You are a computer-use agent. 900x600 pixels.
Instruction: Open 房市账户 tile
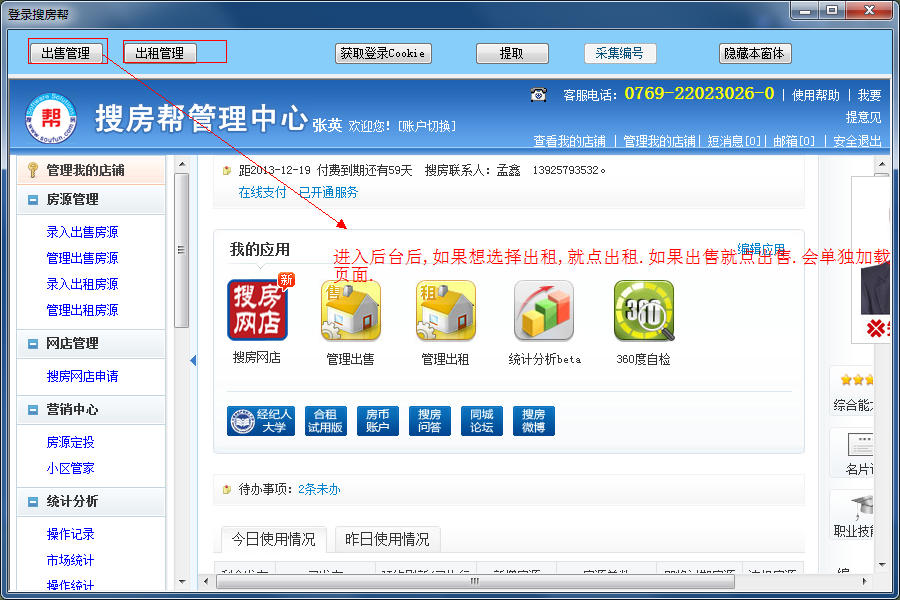[x=378, y=421]
